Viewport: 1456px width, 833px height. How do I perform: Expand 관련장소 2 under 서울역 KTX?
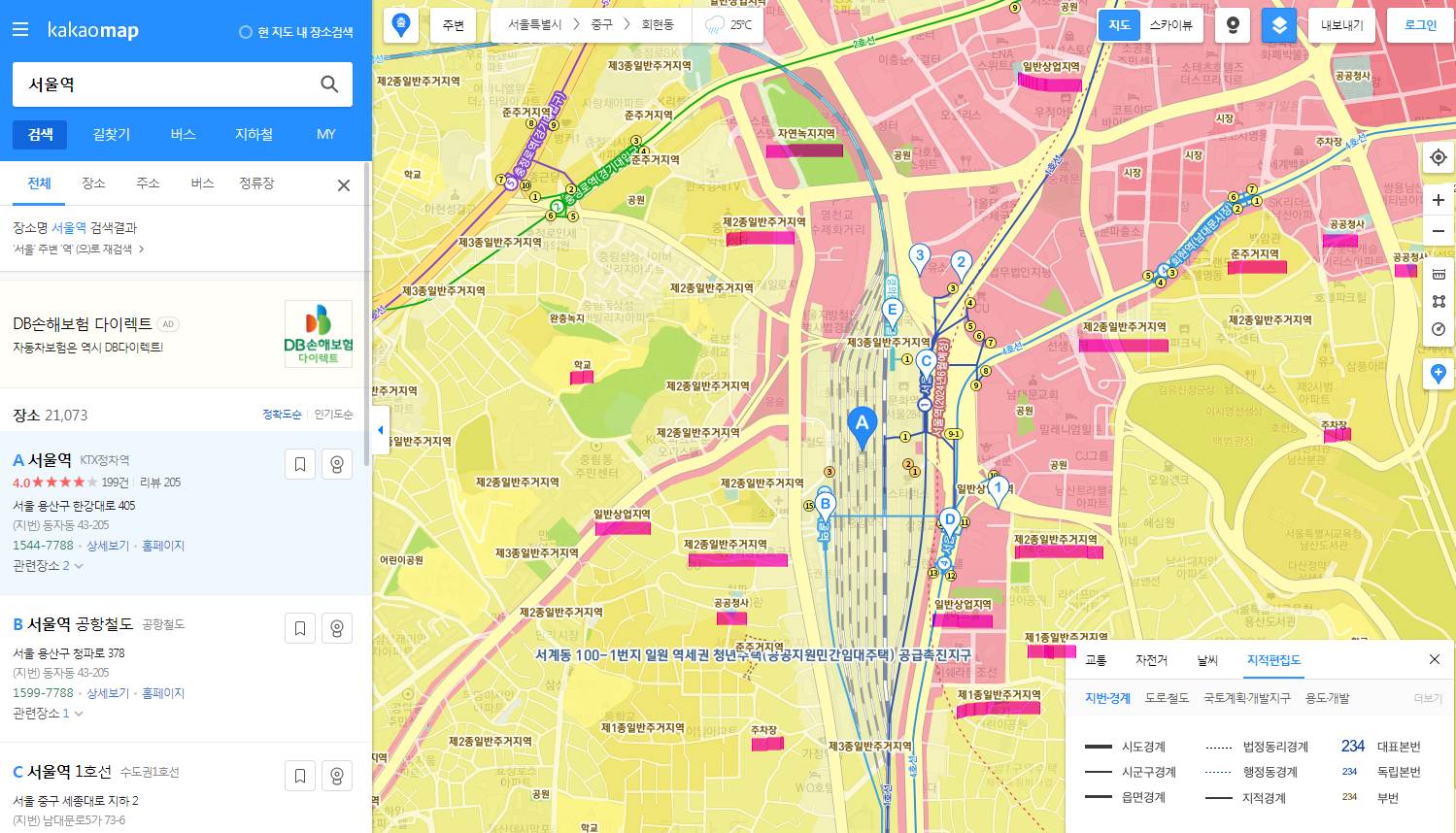pyautogui.click(x=48, y=566)
